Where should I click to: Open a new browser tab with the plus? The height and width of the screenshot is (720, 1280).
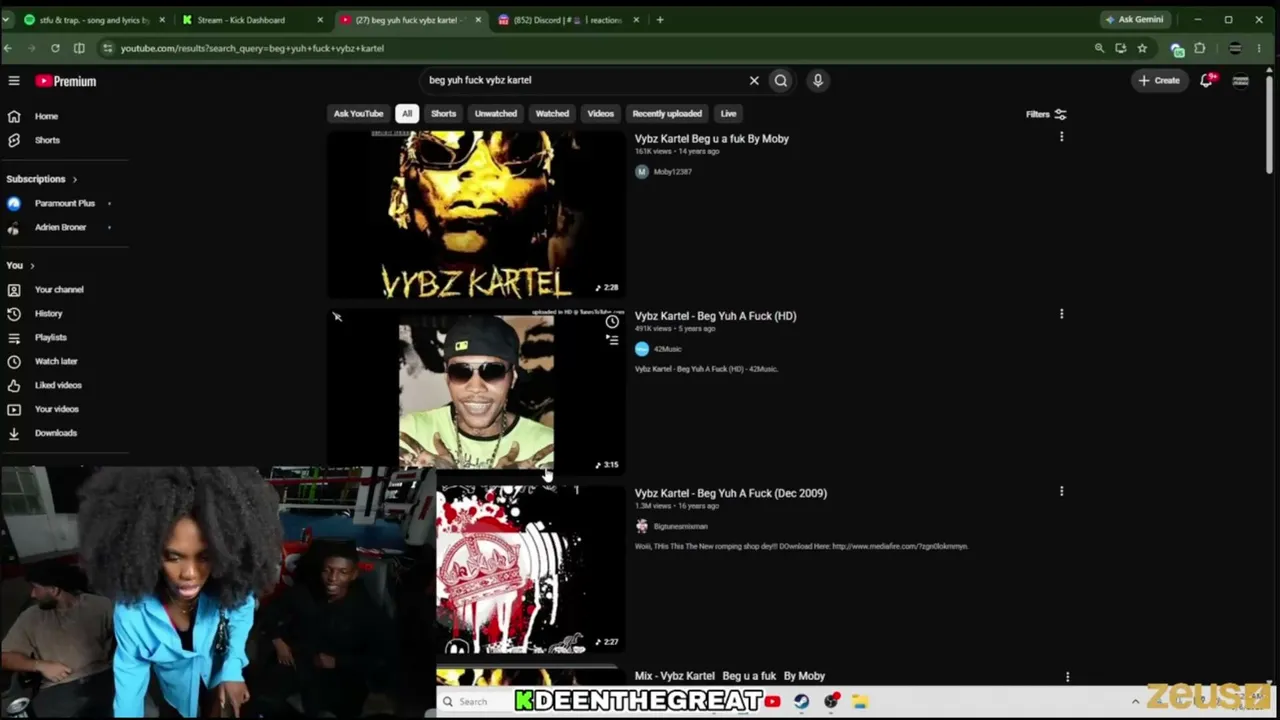659,20
